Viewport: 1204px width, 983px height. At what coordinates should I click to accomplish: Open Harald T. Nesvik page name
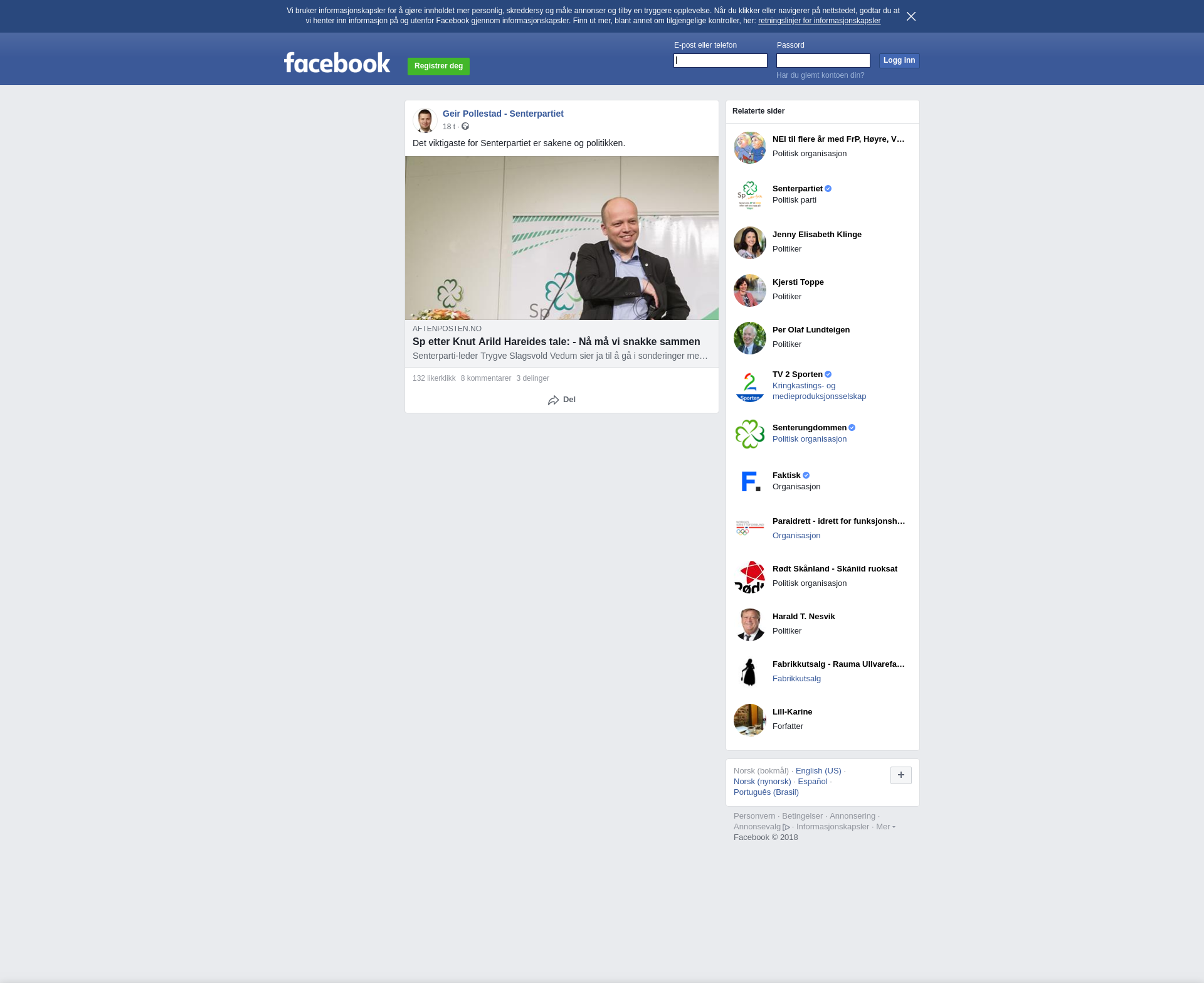click(803, 617)
